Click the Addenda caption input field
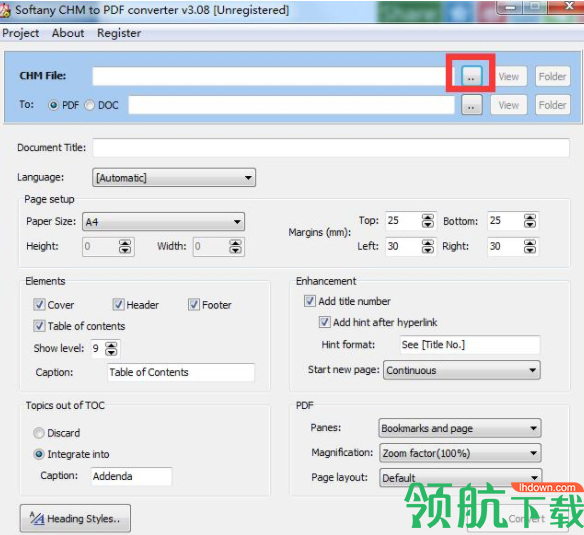 click(x=131, y=477)
